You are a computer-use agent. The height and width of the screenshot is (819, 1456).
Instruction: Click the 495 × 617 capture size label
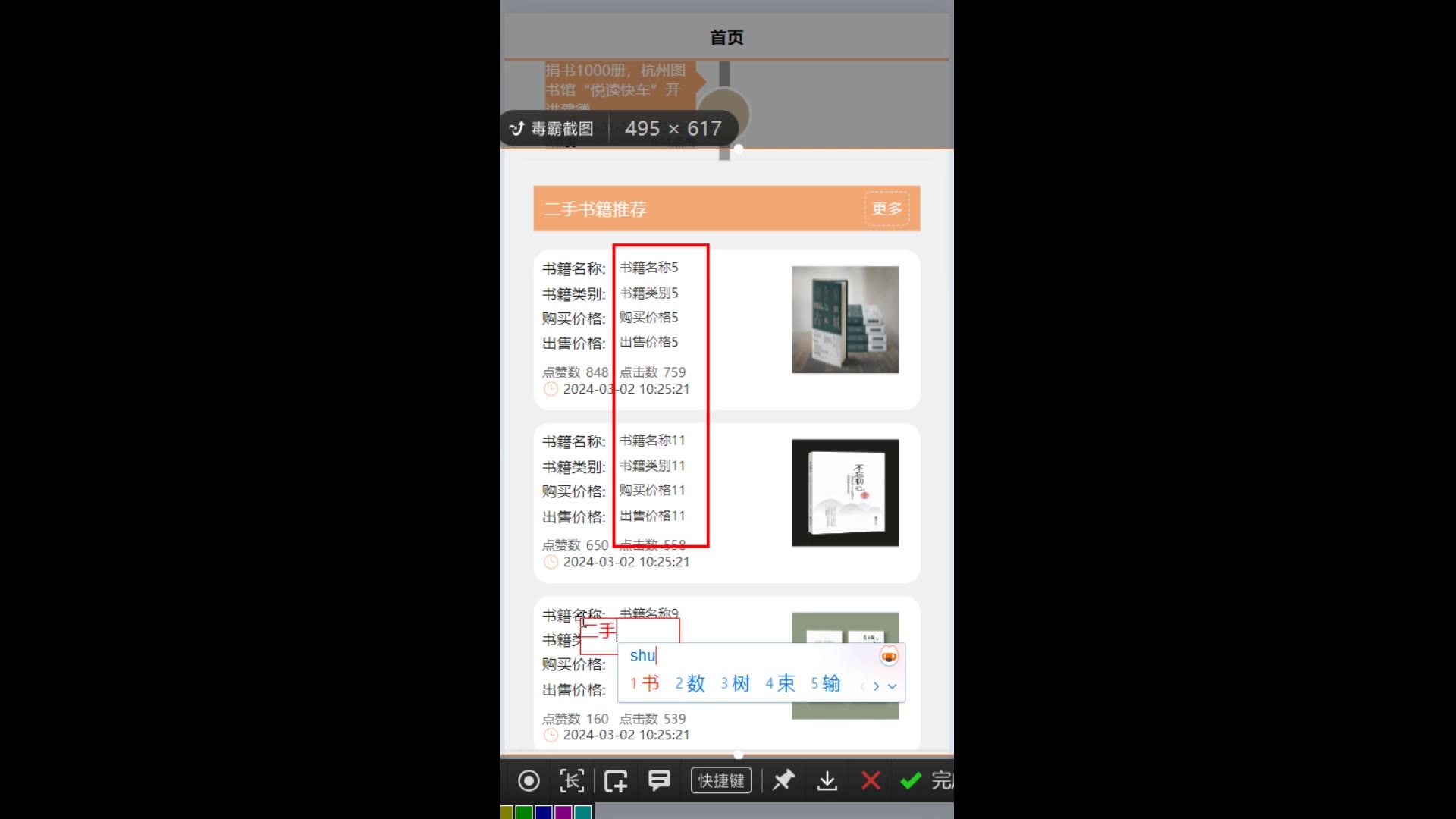(x=673, y=129)
